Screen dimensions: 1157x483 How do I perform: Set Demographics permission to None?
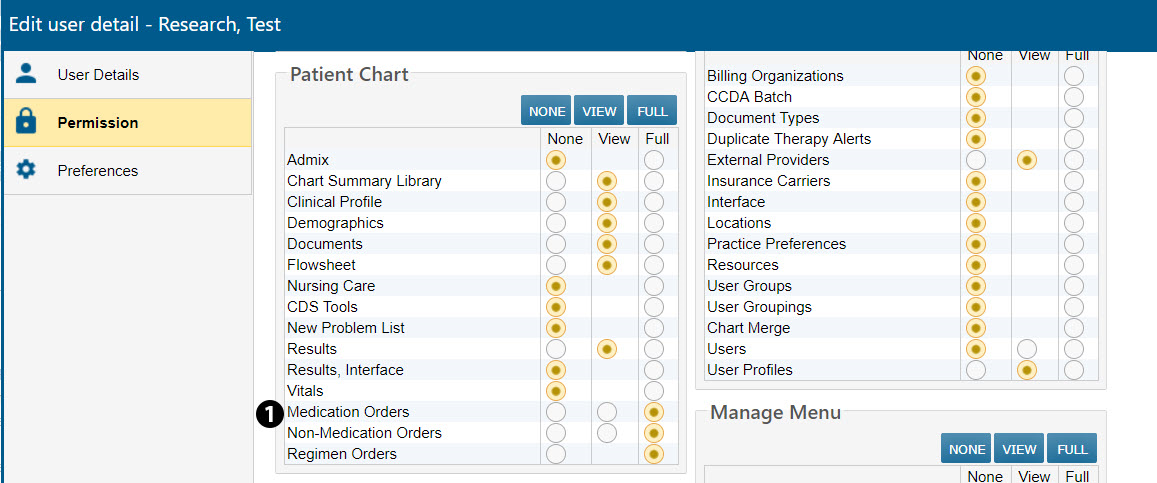pyautogui.click(x=556, y=223)
